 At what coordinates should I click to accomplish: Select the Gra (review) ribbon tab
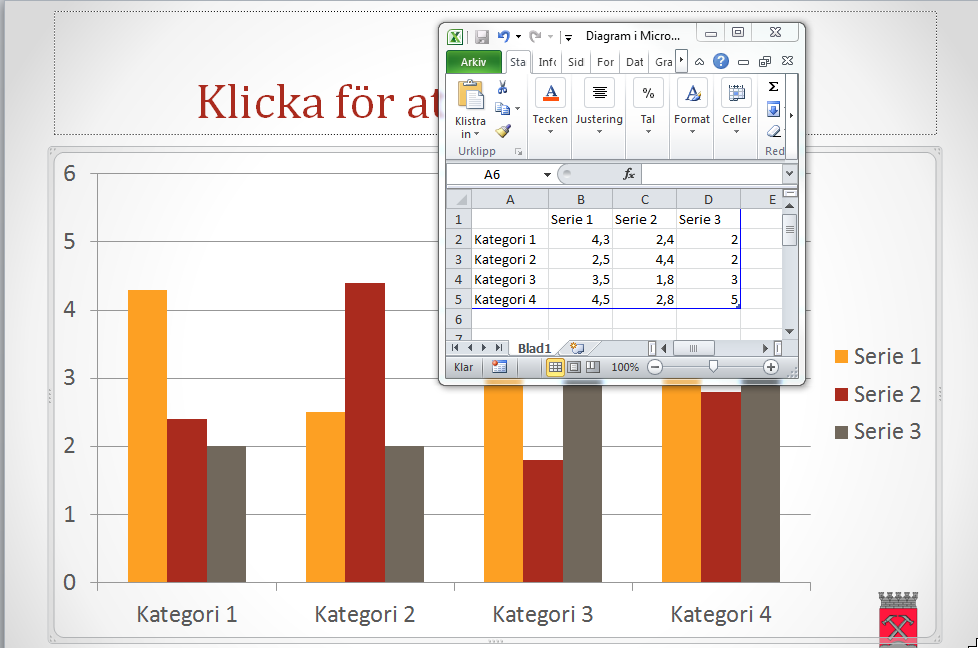click(664, 62)
